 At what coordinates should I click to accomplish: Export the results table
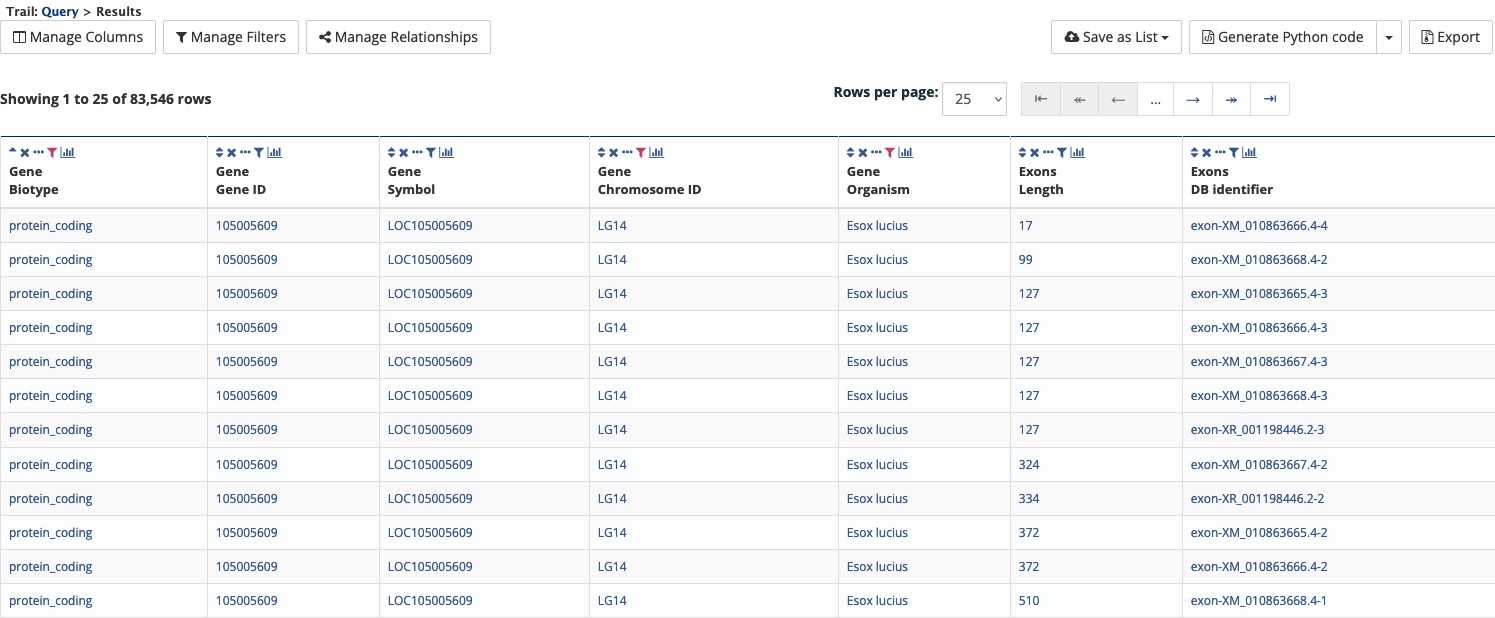(x=1451, y=37)
